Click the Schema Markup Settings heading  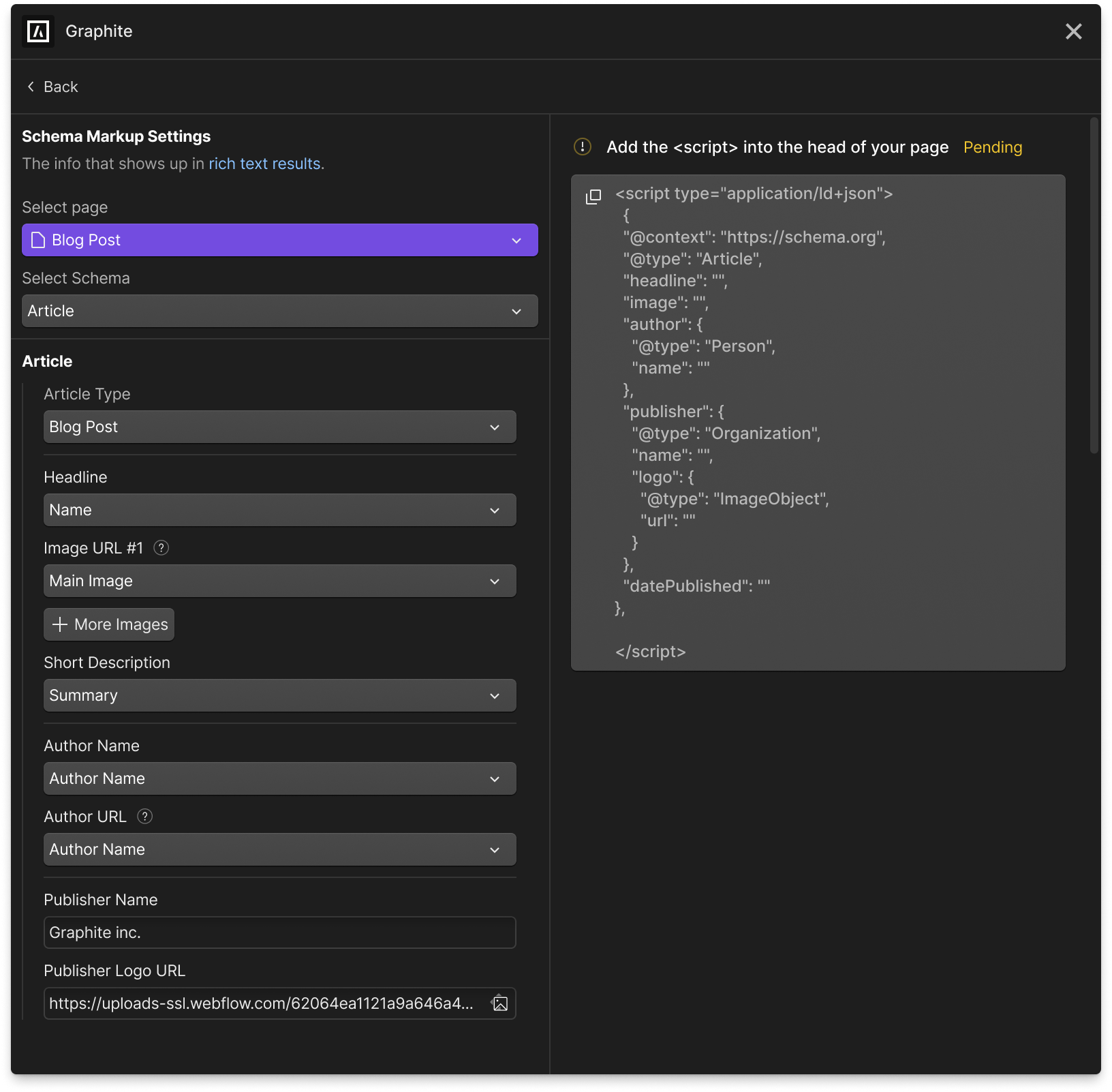[x=117, y=136]
